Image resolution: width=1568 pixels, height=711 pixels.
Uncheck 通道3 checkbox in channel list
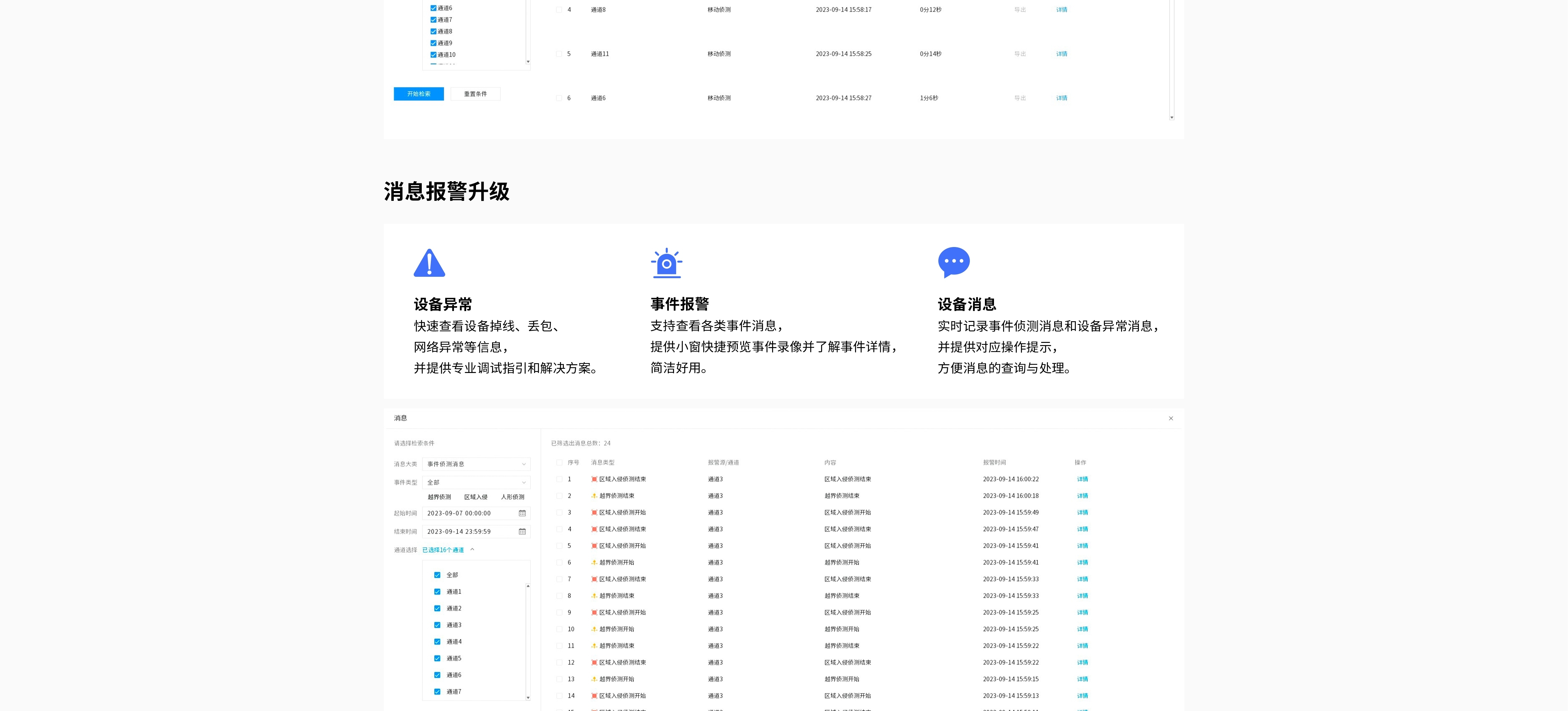point(437,625)
